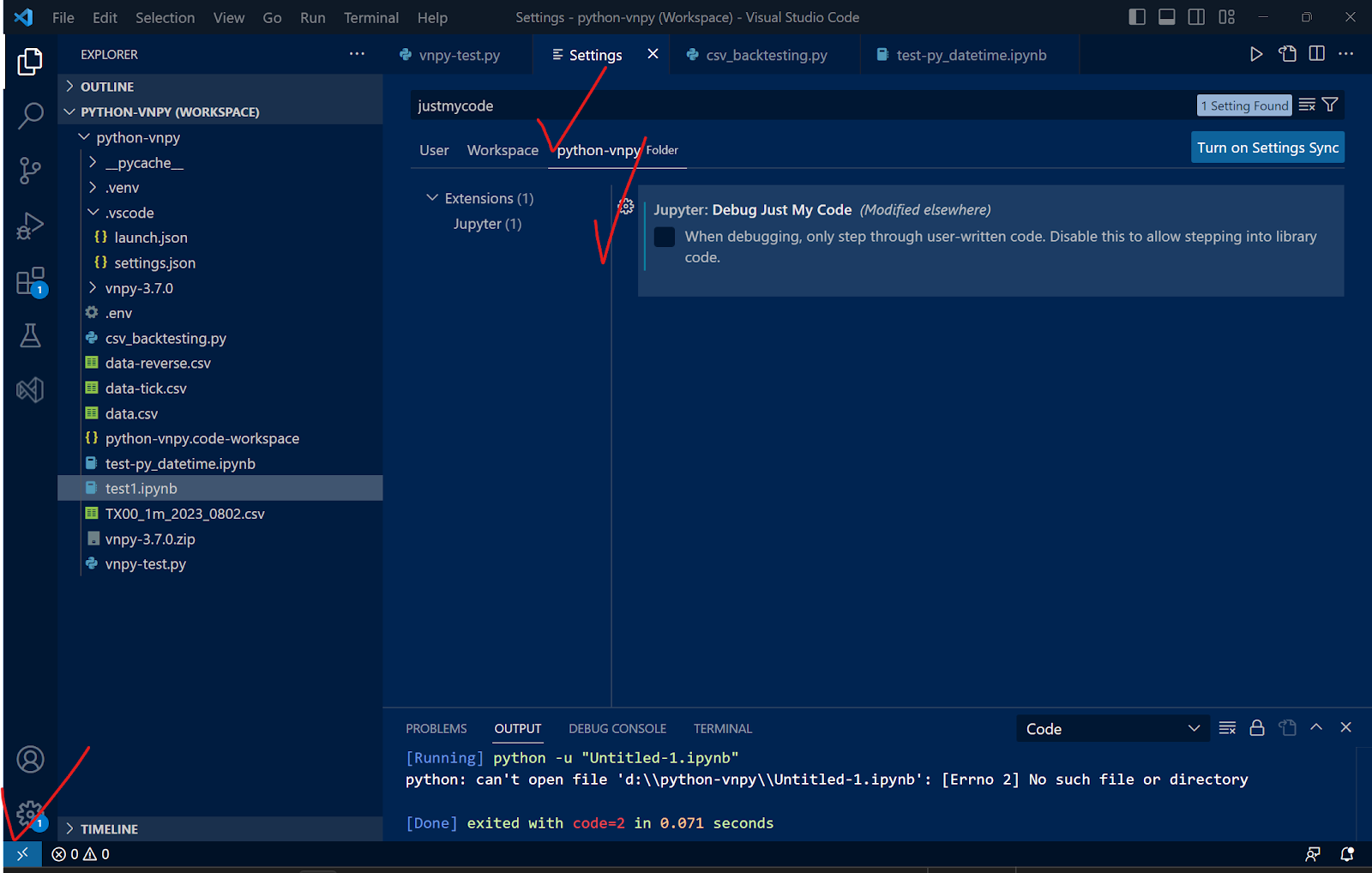Open the Manage gear menu
Screen dimensions: 1372x873
coord(30,814)
